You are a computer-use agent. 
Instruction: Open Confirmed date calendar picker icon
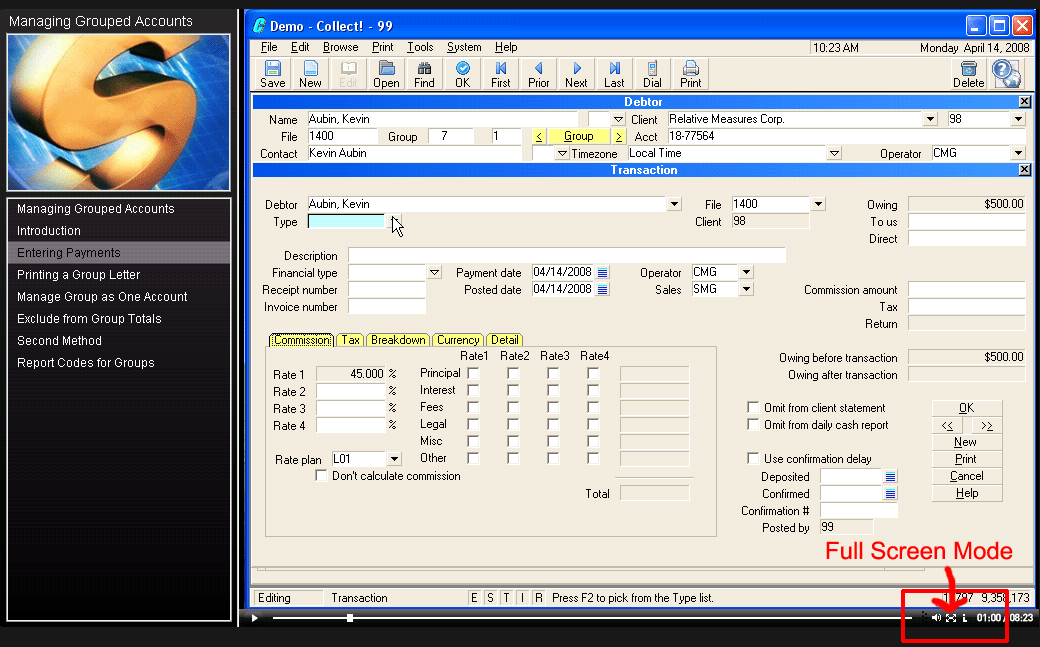click(x=890, y=494)
